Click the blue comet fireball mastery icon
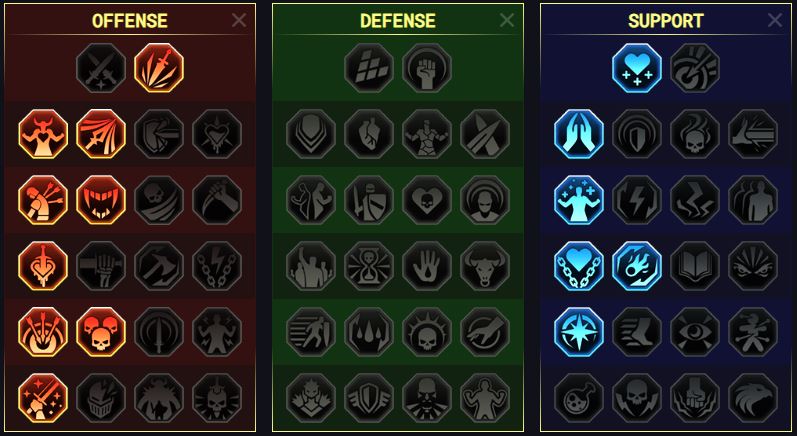 (x=637, y=266)
